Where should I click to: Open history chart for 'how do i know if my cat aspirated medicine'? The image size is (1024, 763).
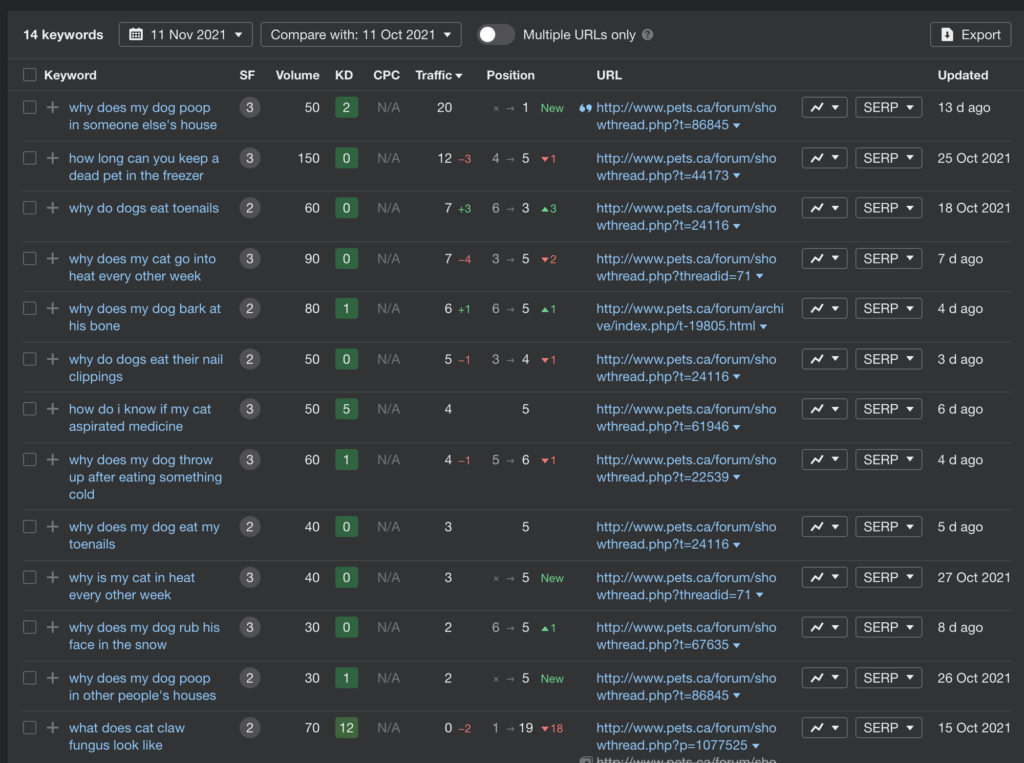824,409
